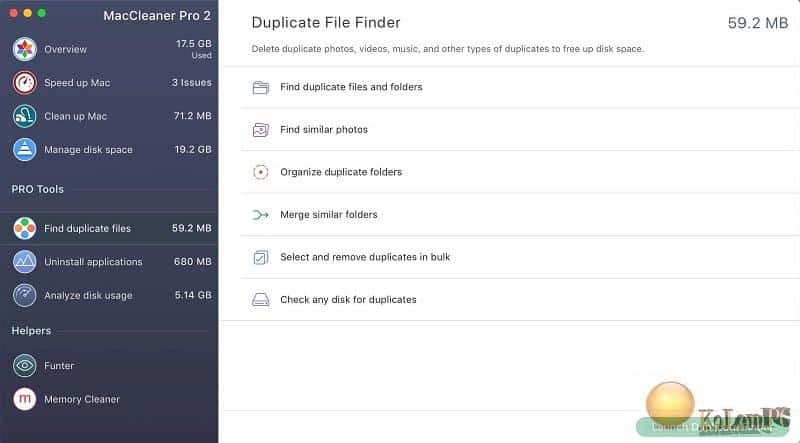800x443 pixels.
Task: Click the Memory Cleaner 'm' icon
Action: coord(24,399)
